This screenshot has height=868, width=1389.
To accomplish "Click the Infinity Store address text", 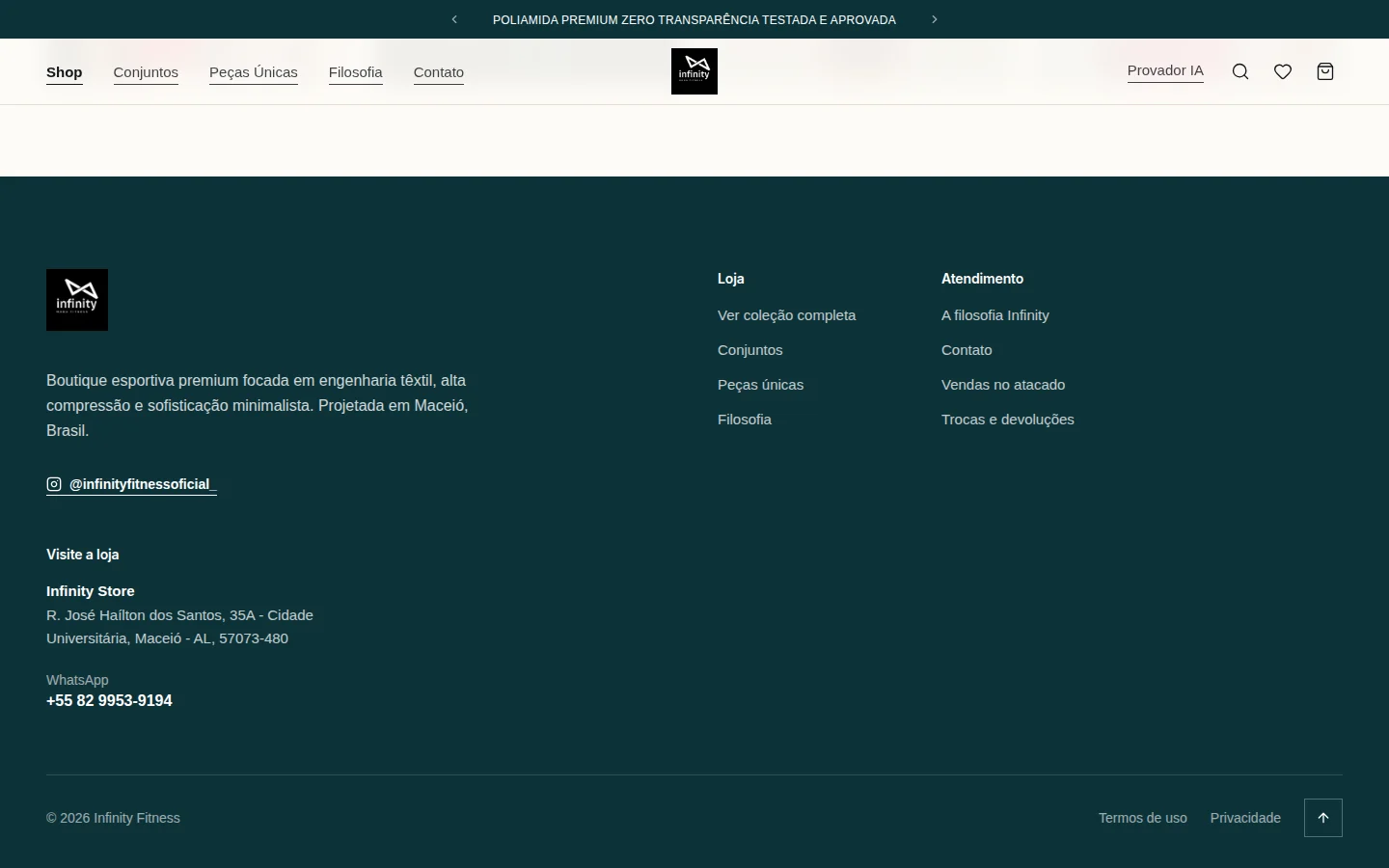I will pos(179,627).
